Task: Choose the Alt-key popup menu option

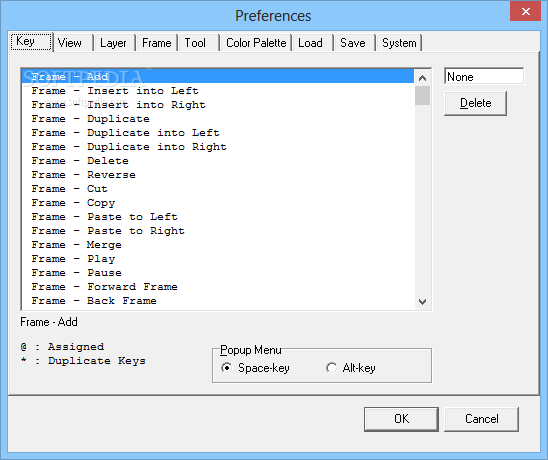Action: [351, 368]
